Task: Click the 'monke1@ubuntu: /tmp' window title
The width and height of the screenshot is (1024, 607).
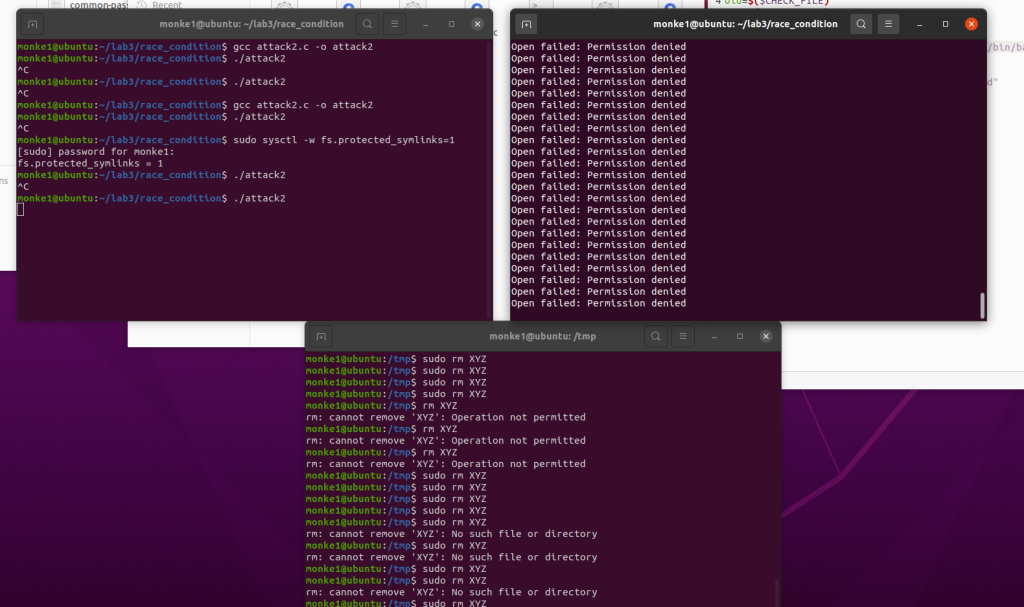Action: click(543, 336)
